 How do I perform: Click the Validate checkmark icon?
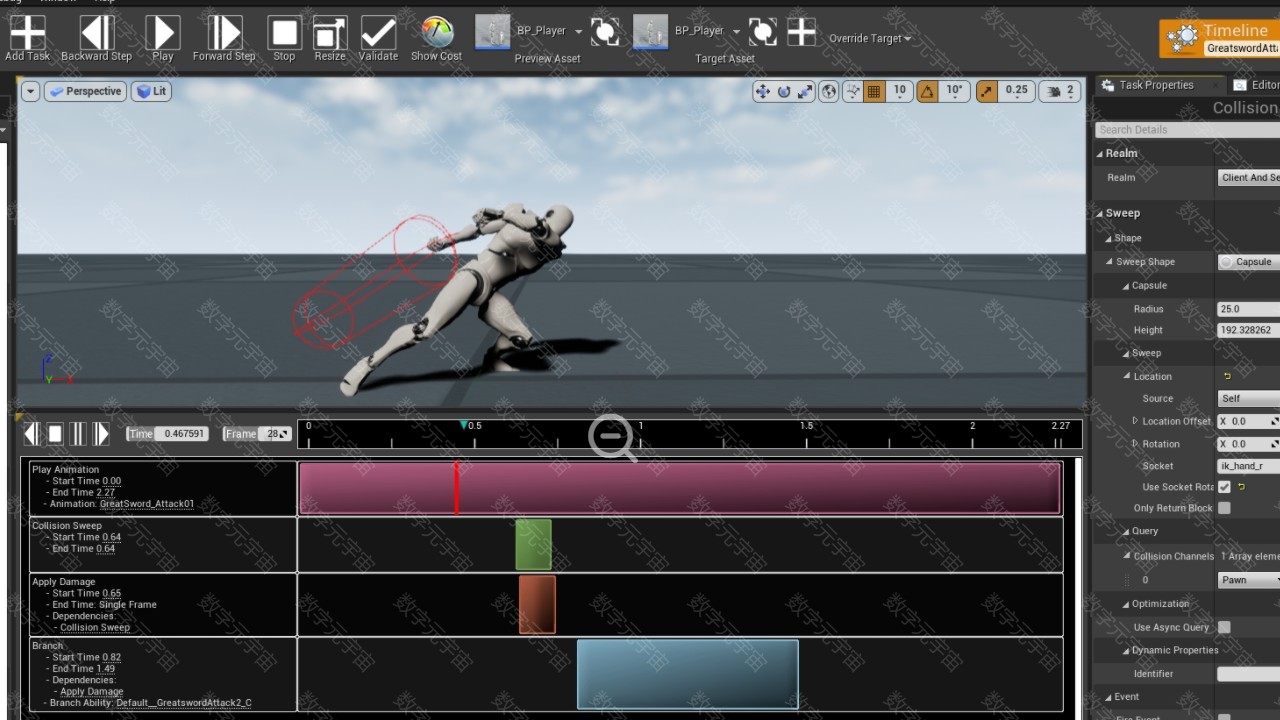tap(378, 36)
